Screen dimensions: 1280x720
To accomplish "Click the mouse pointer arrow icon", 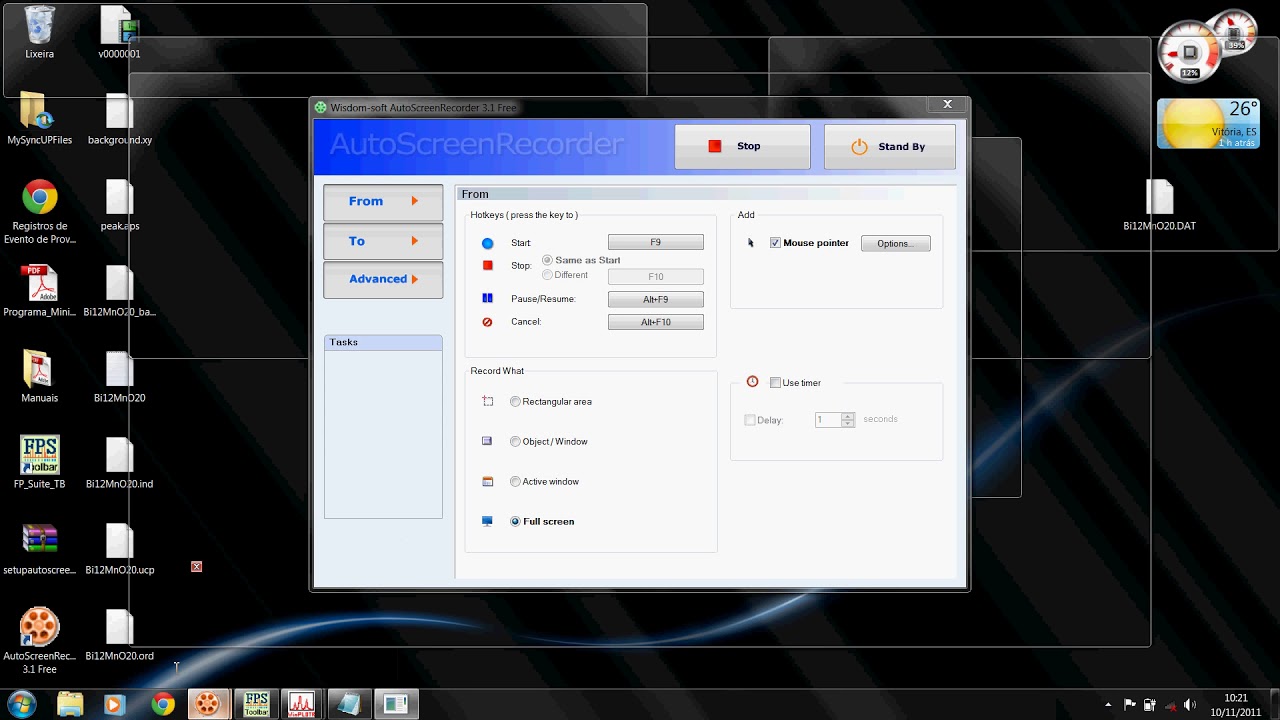I will (751, 243).
